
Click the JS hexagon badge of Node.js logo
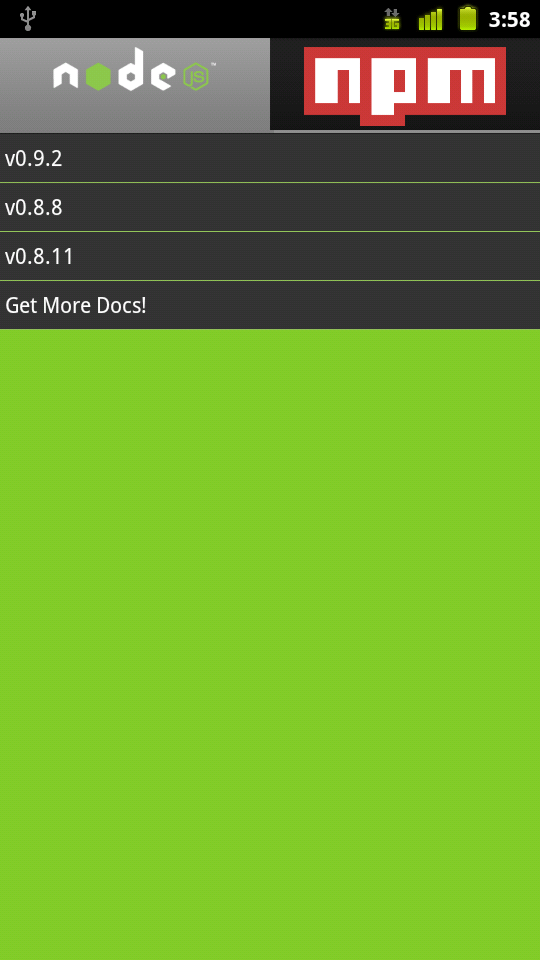tap(196, 77)
